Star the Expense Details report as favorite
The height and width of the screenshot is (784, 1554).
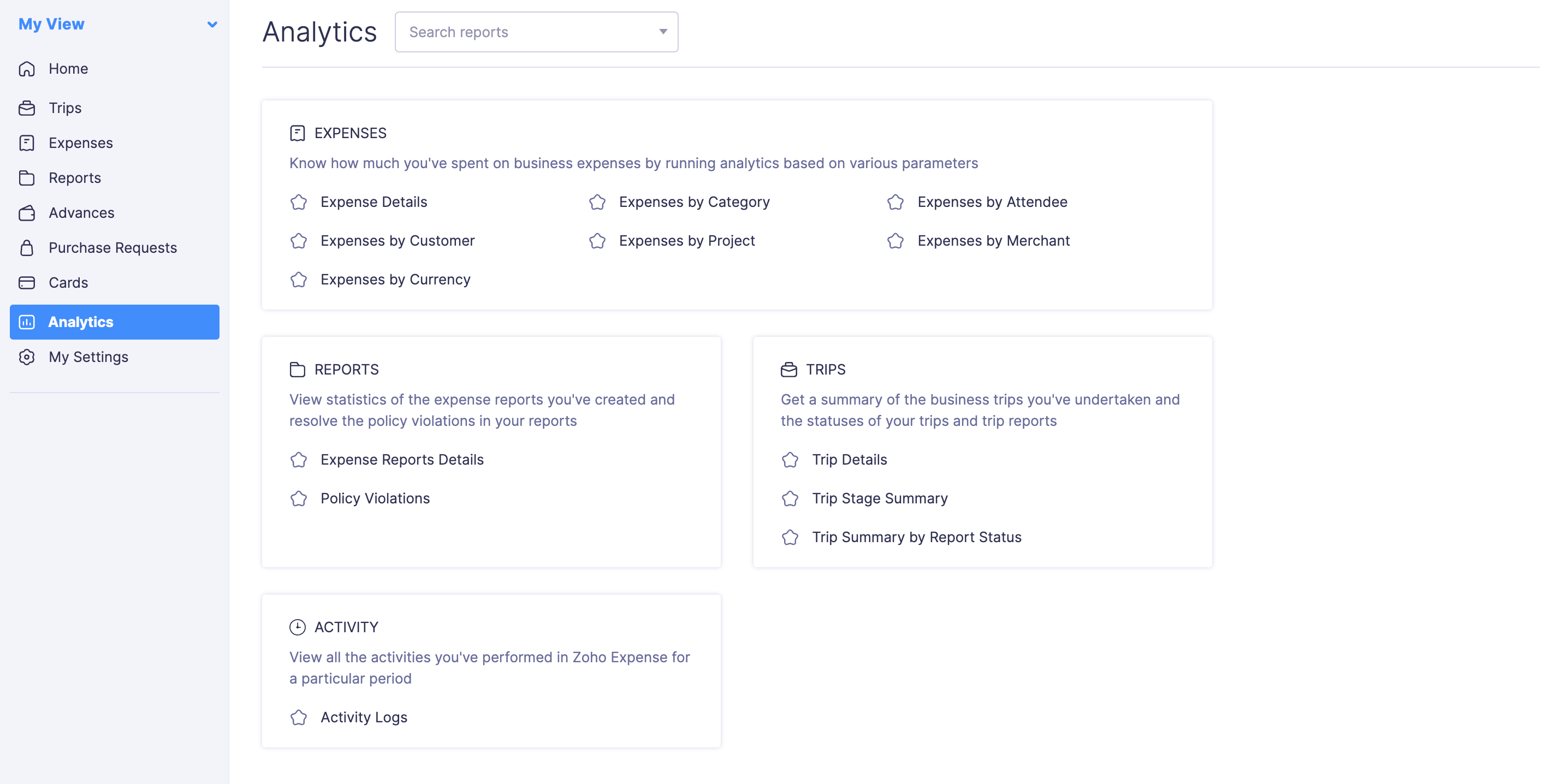299,203
